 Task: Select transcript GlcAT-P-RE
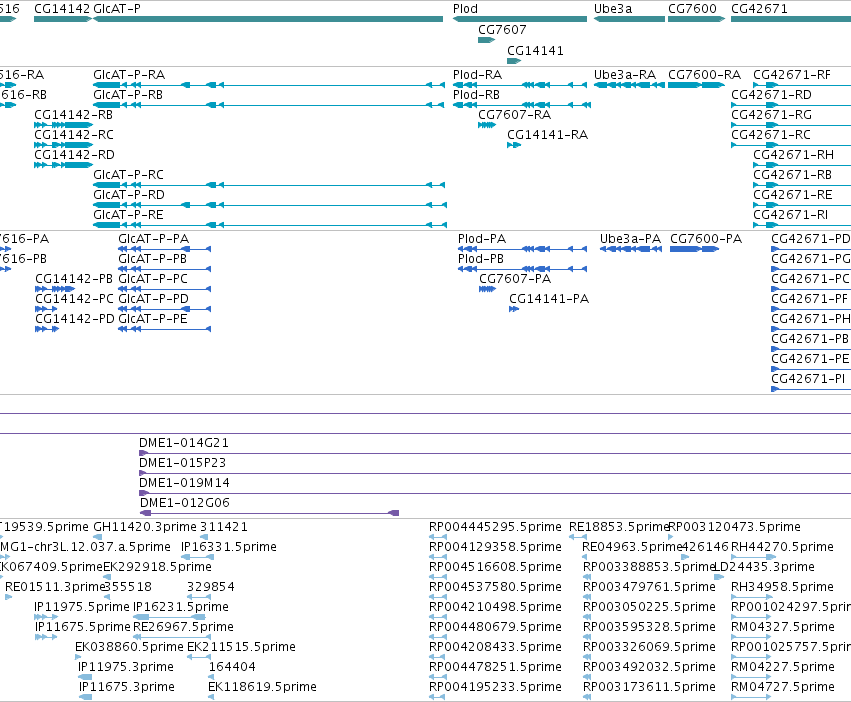pyautogui.click(x=270, y=225)
